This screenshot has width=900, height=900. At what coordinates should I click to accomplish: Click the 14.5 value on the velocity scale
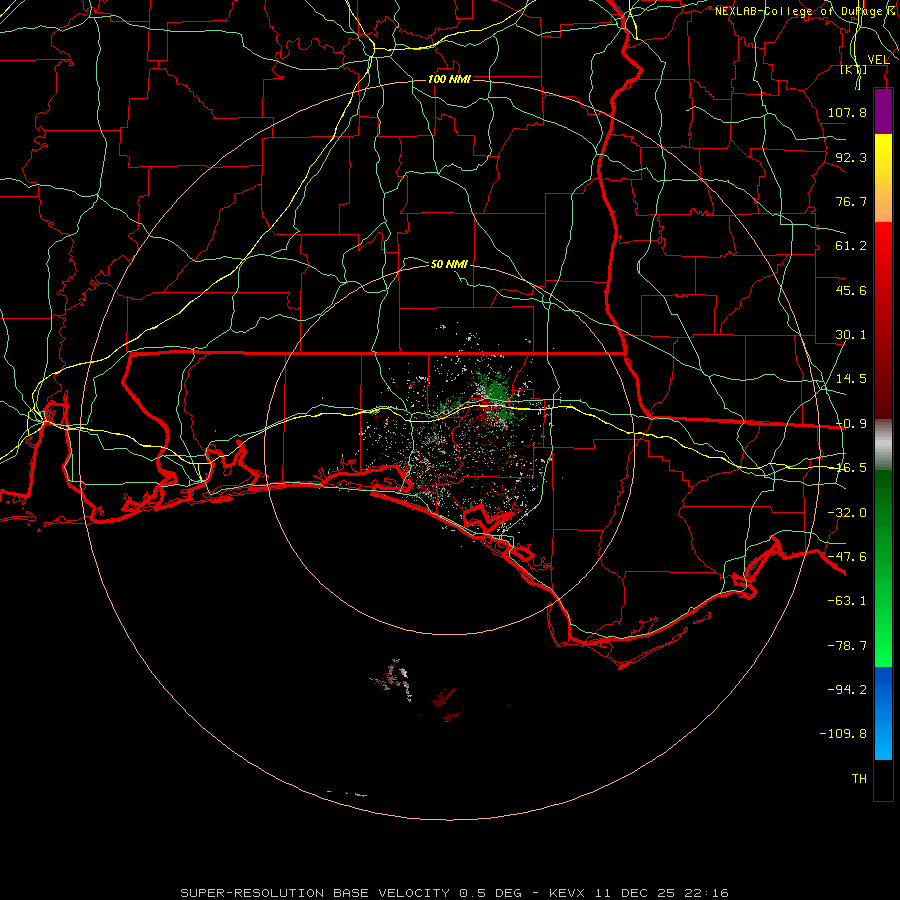coord(851,379)
